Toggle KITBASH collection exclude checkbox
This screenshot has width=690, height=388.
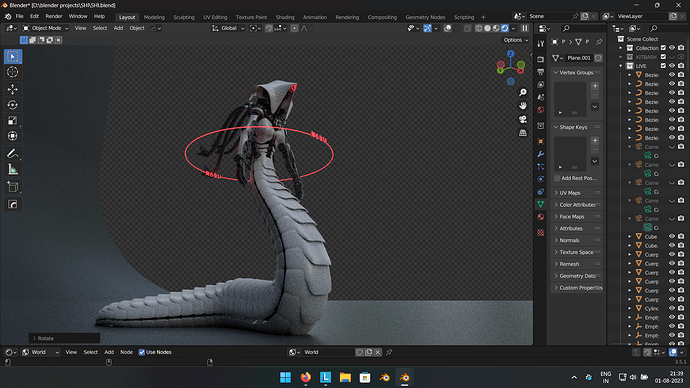663,57
